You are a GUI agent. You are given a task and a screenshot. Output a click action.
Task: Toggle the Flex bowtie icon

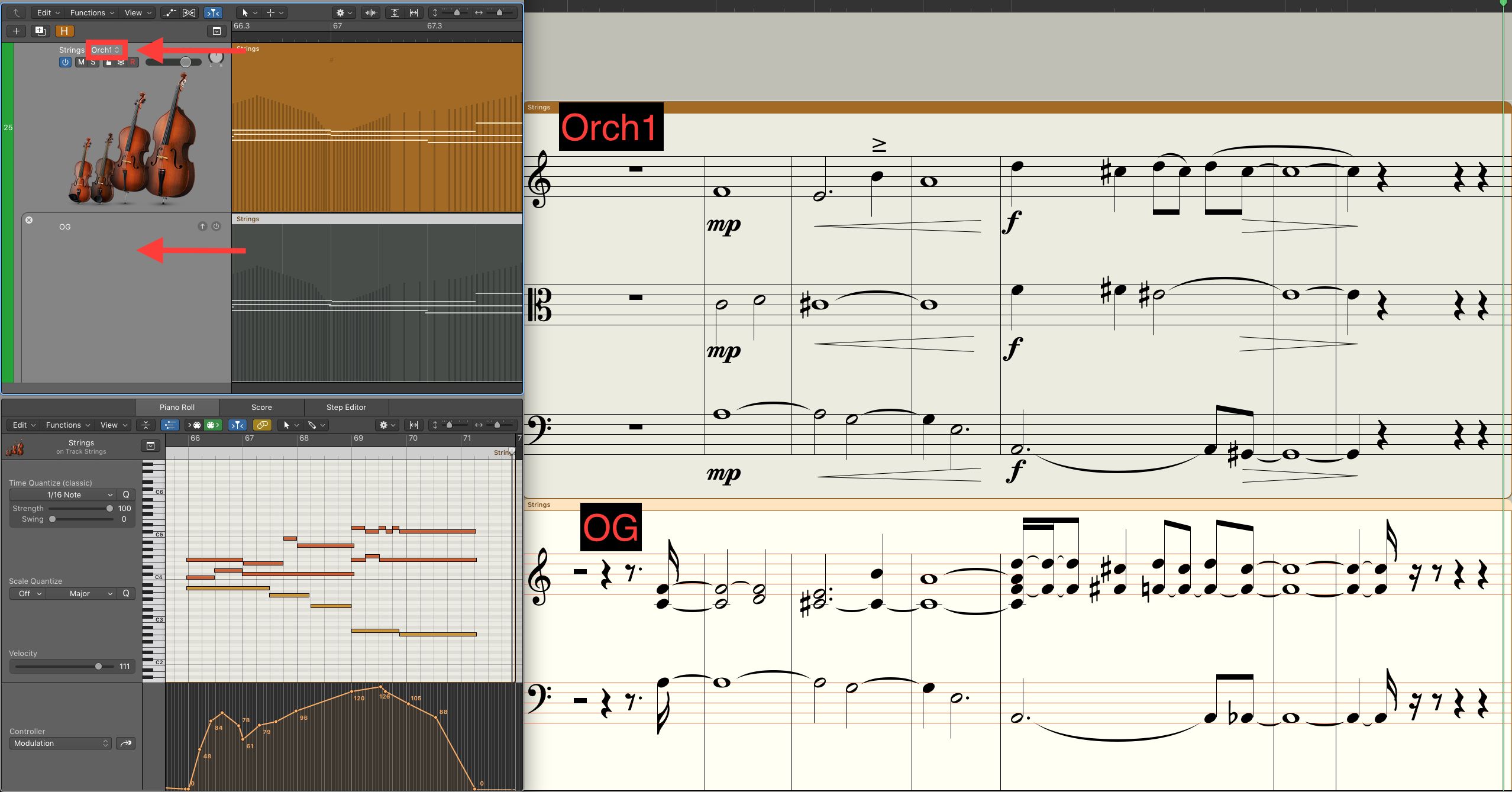click(x=189, y=12)
